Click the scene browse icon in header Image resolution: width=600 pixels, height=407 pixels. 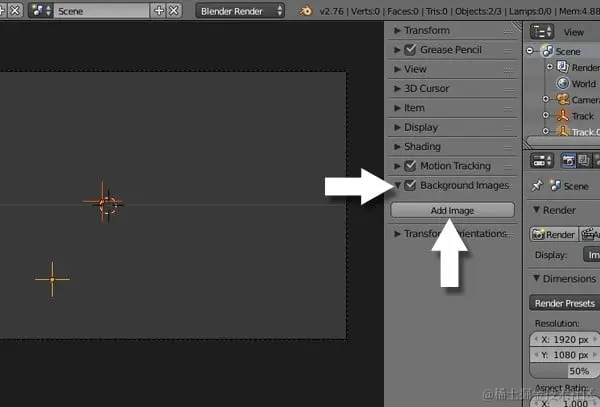42,11
